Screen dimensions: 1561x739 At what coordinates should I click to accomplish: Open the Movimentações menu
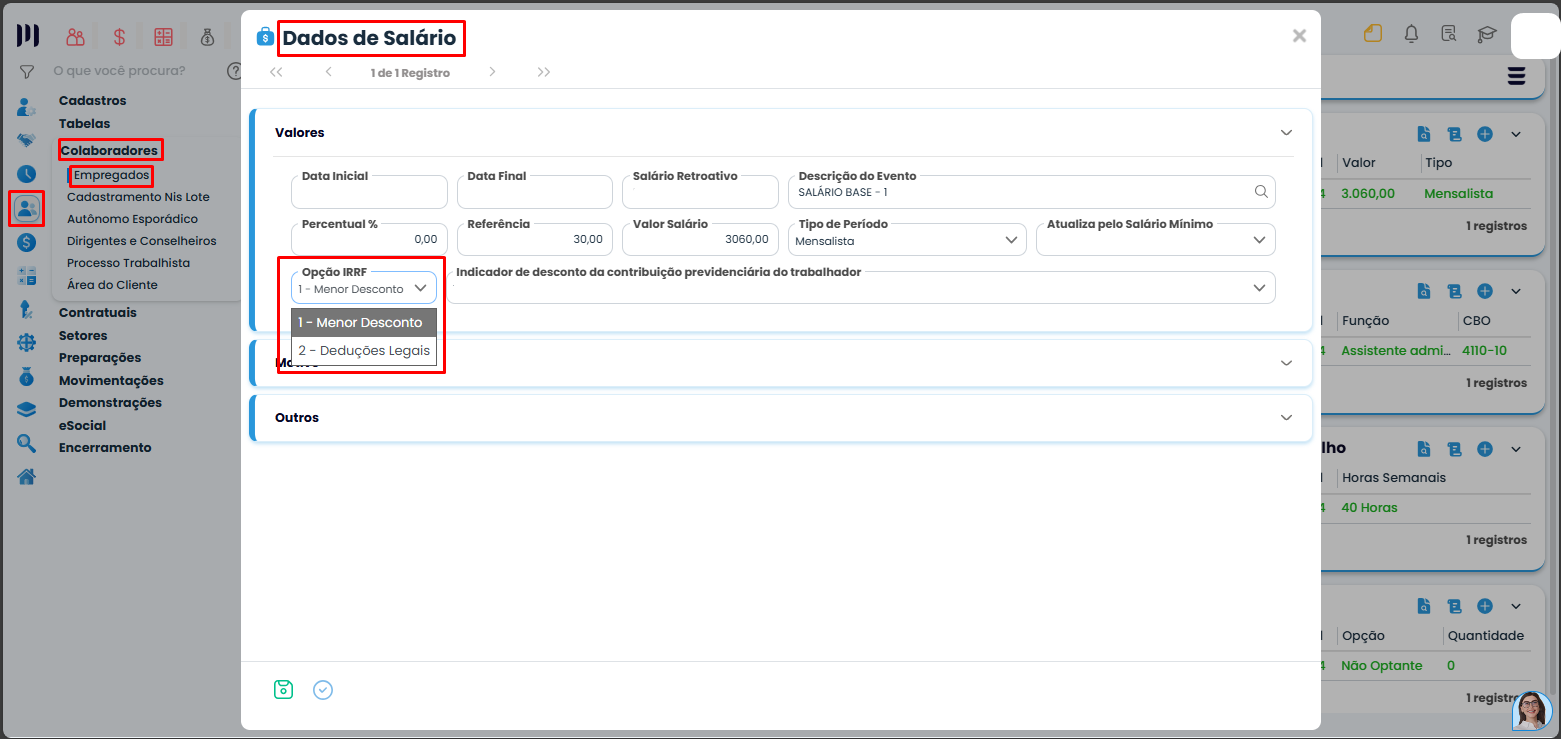(x=111, y=380)
